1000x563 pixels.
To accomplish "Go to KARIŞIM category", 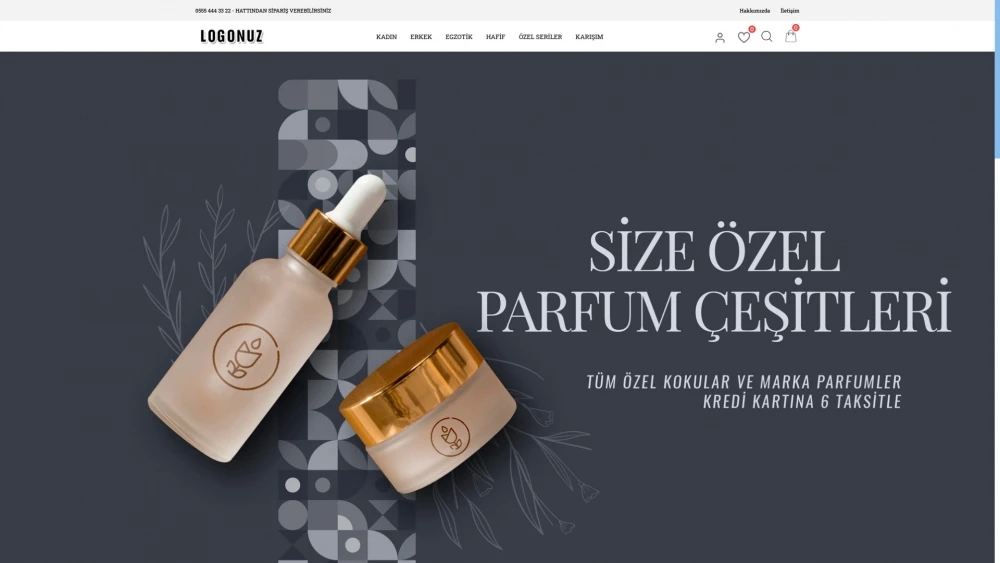I will click(x=589, y=37).
